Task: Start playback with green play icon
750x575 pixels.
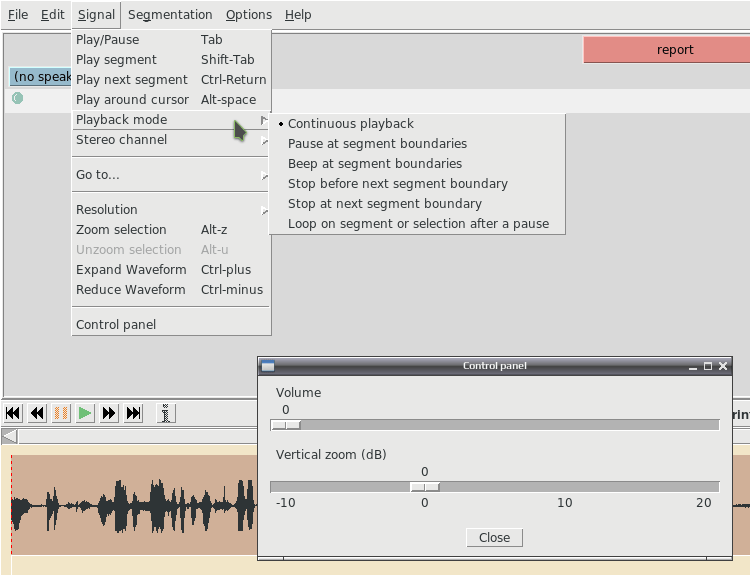Action: coord(85,413)
